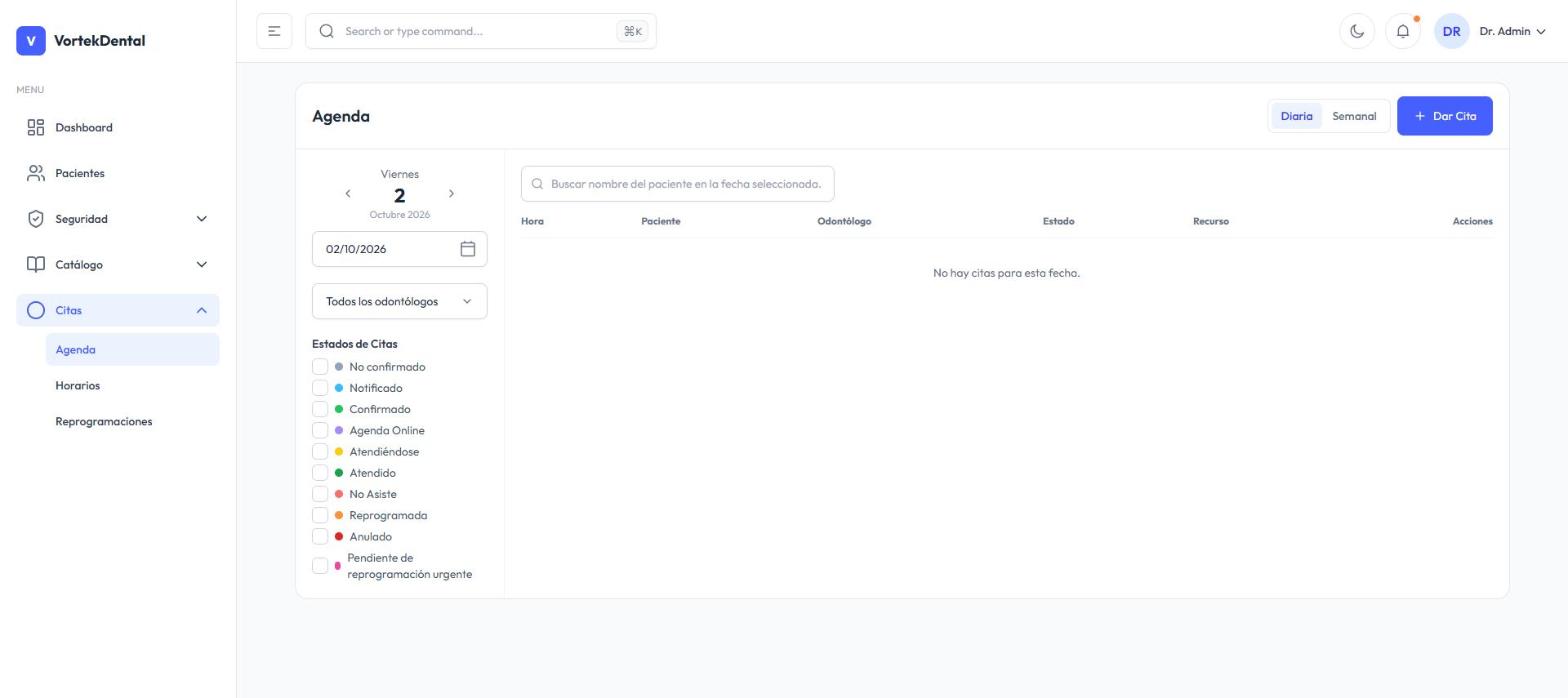Click the search magnifier icon in top bar
This screenshot has height=698, width=1568.
click(326, 31)
